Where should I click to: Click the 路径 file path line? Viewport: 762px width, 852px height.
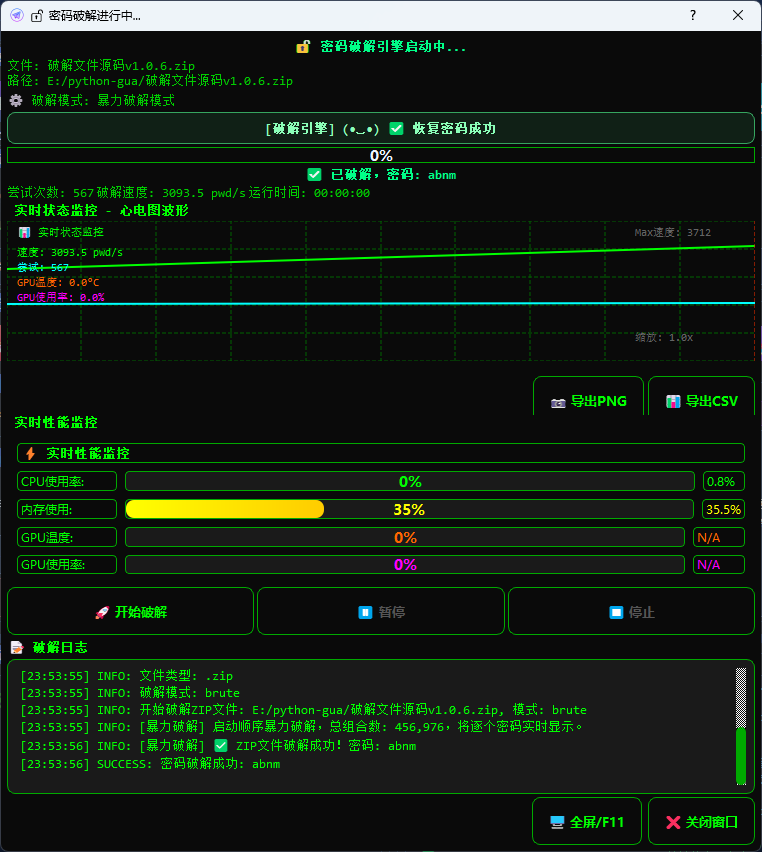150,81
